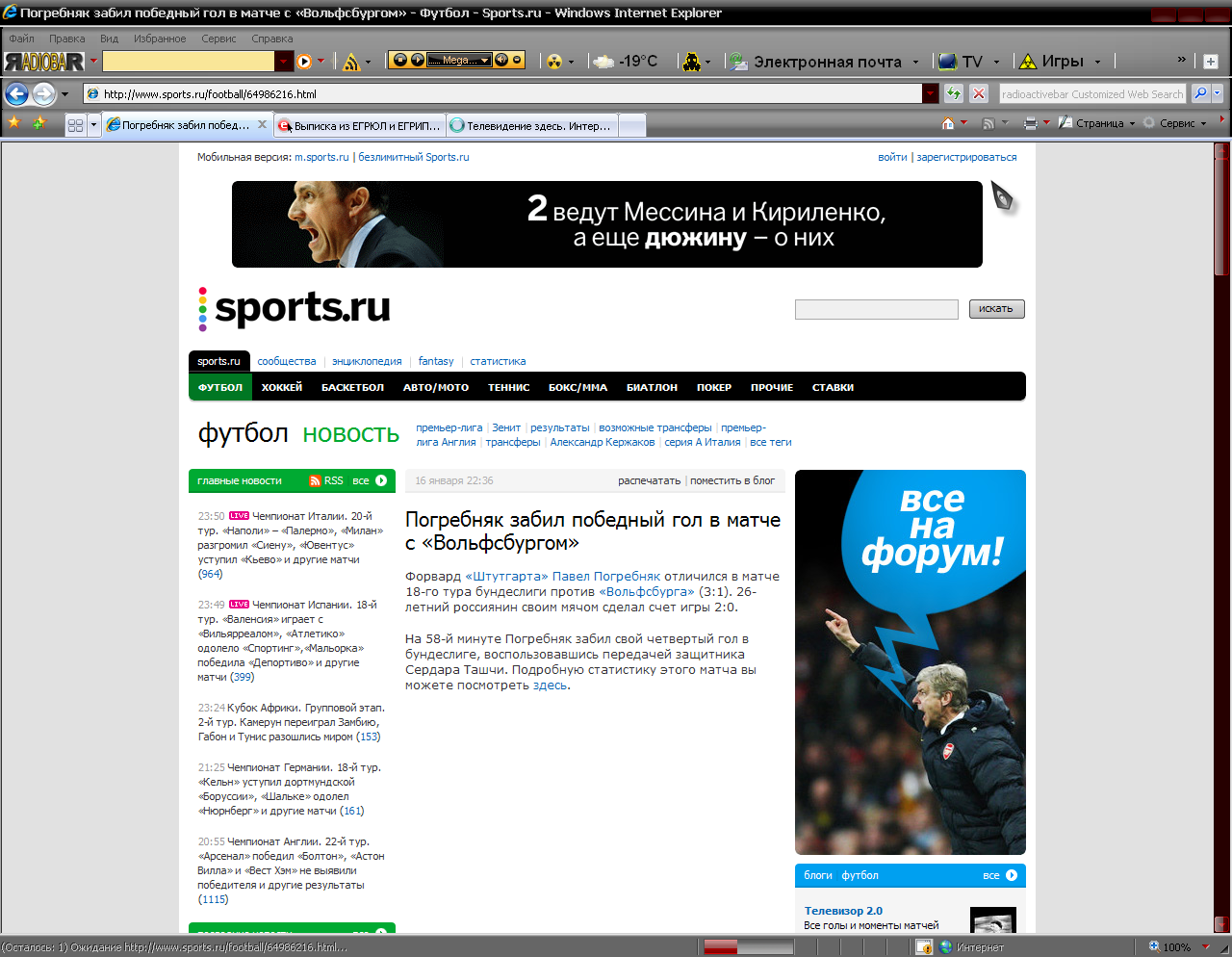Click the Print toolbar icon
1232x957 pixels.
1031,123
